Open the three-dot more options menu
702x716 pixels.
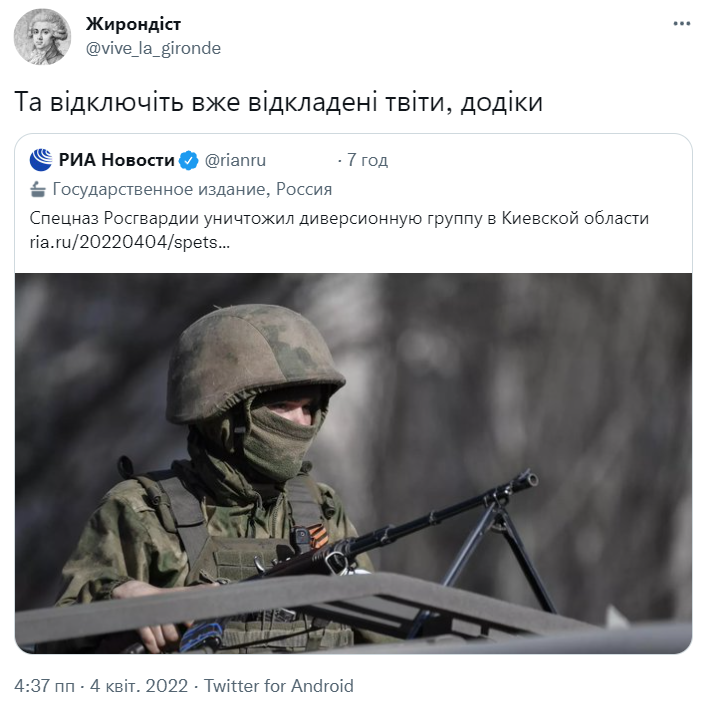click(x=681, y=23)
